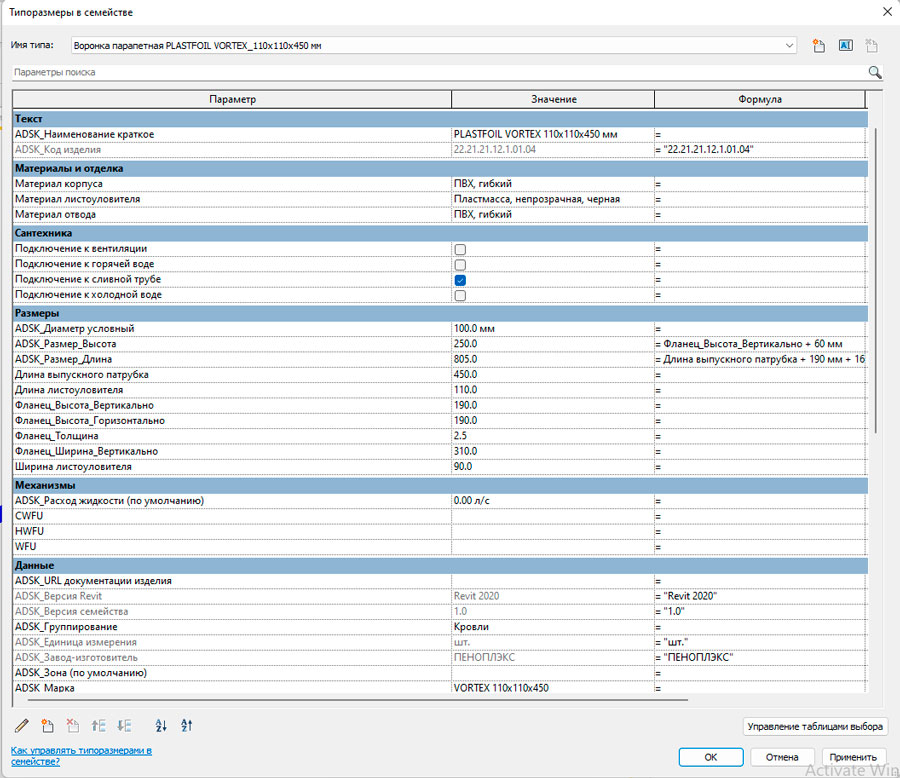Click the 100.0 мм diameter value
The height and width of the screenshot is (778, 900).
(x=553, y=328)
